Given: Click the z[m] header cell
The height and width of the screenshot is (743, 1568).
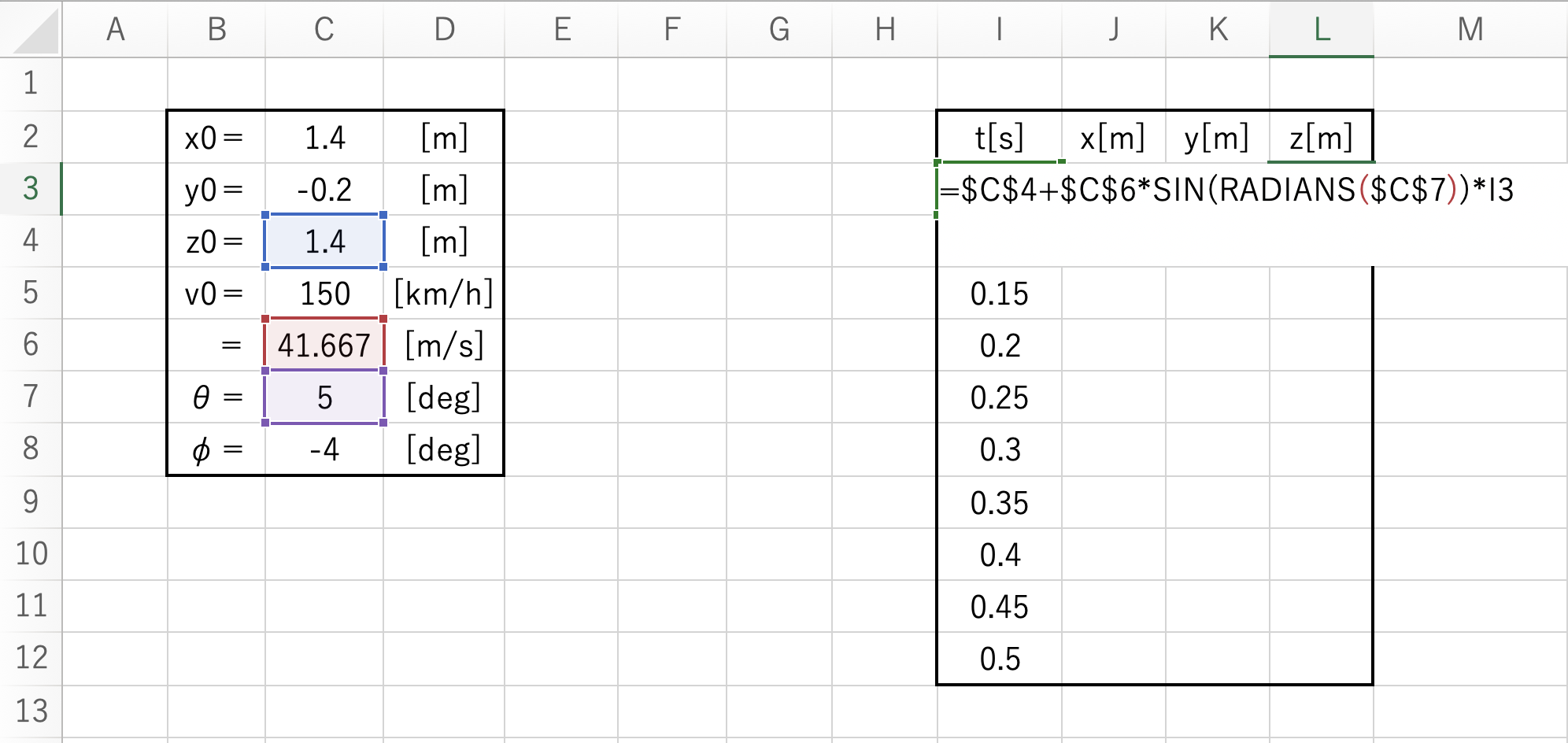Looking at the screenshot, I should click(1322, 138).
